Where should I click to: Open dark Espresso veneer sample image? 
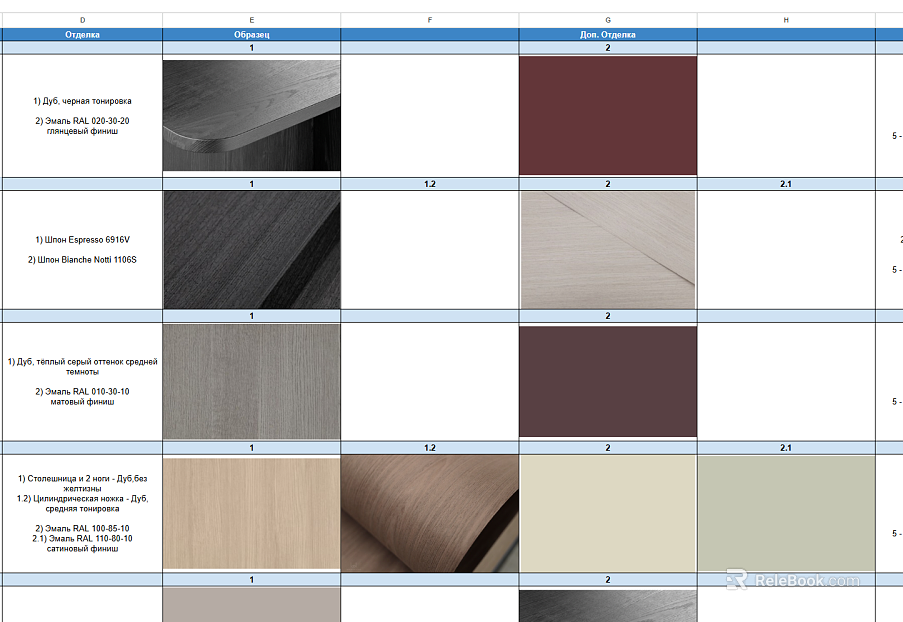[252, 250]
